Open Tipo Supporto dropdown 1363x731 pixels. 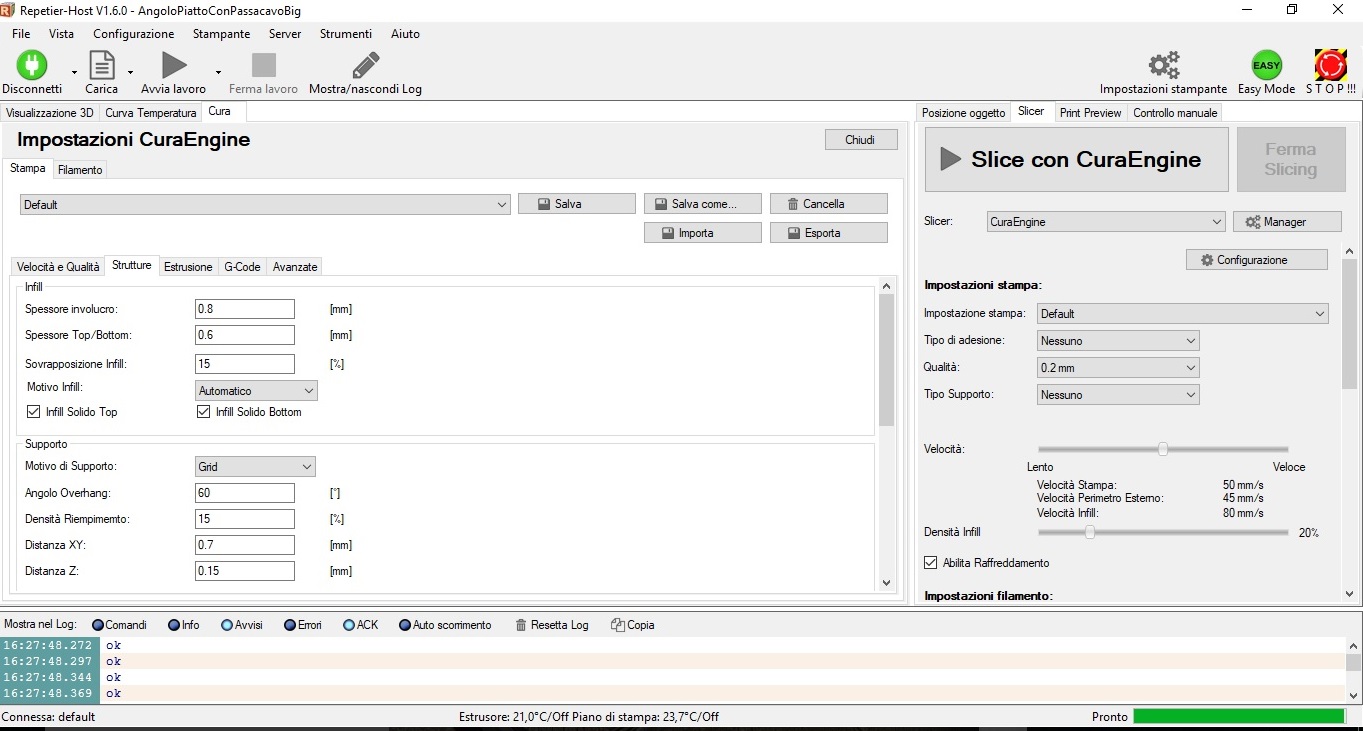tap(1118, 395)
